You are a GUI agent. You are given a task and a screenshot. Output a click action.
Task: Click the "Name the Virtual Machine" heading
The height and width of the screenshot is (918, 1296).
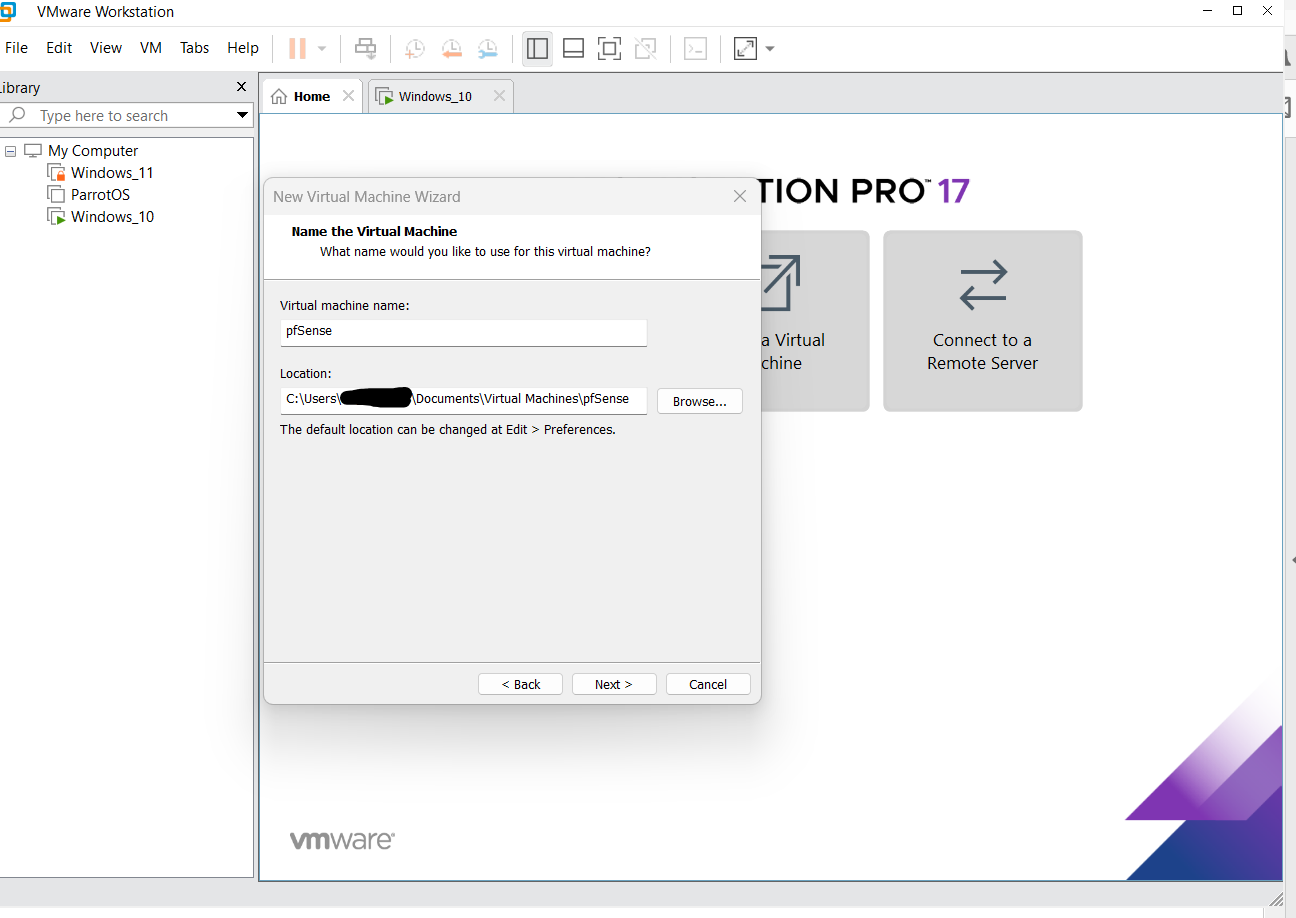pyautogui.click(x=374, y=231)
